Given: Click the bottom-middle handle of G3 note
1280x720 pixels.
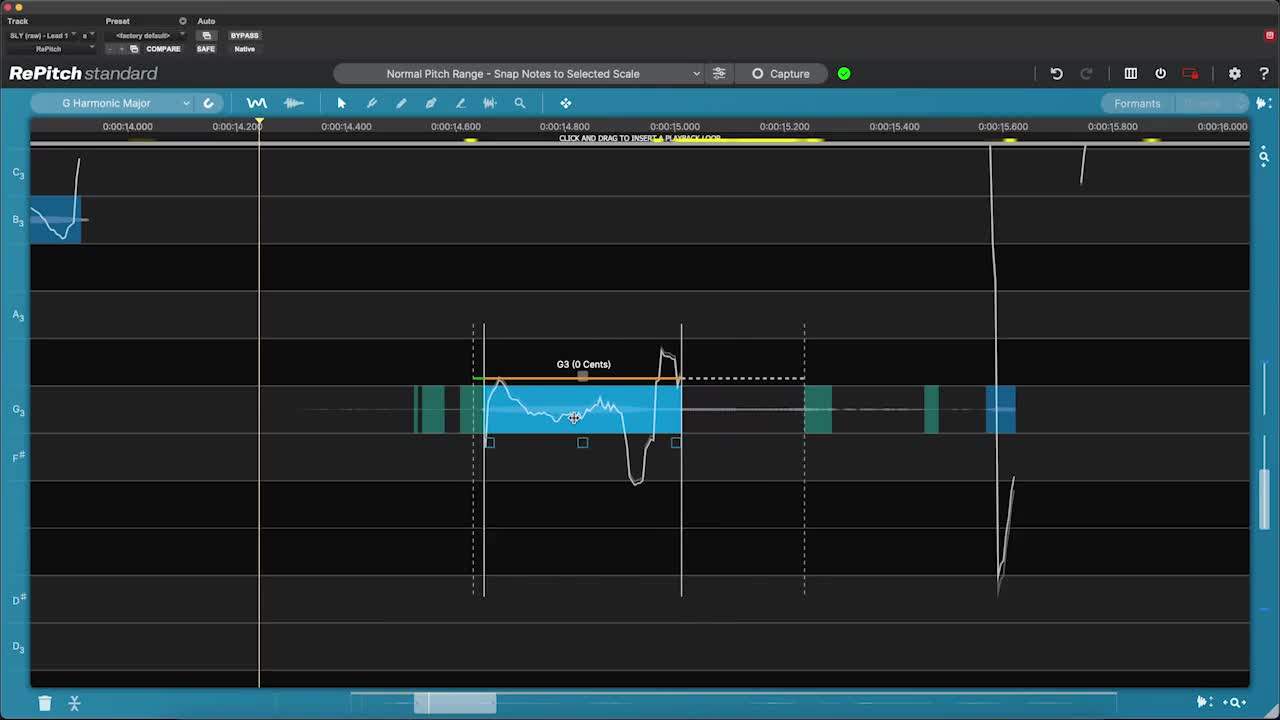Looking at the screenshot, I should 583,442.
